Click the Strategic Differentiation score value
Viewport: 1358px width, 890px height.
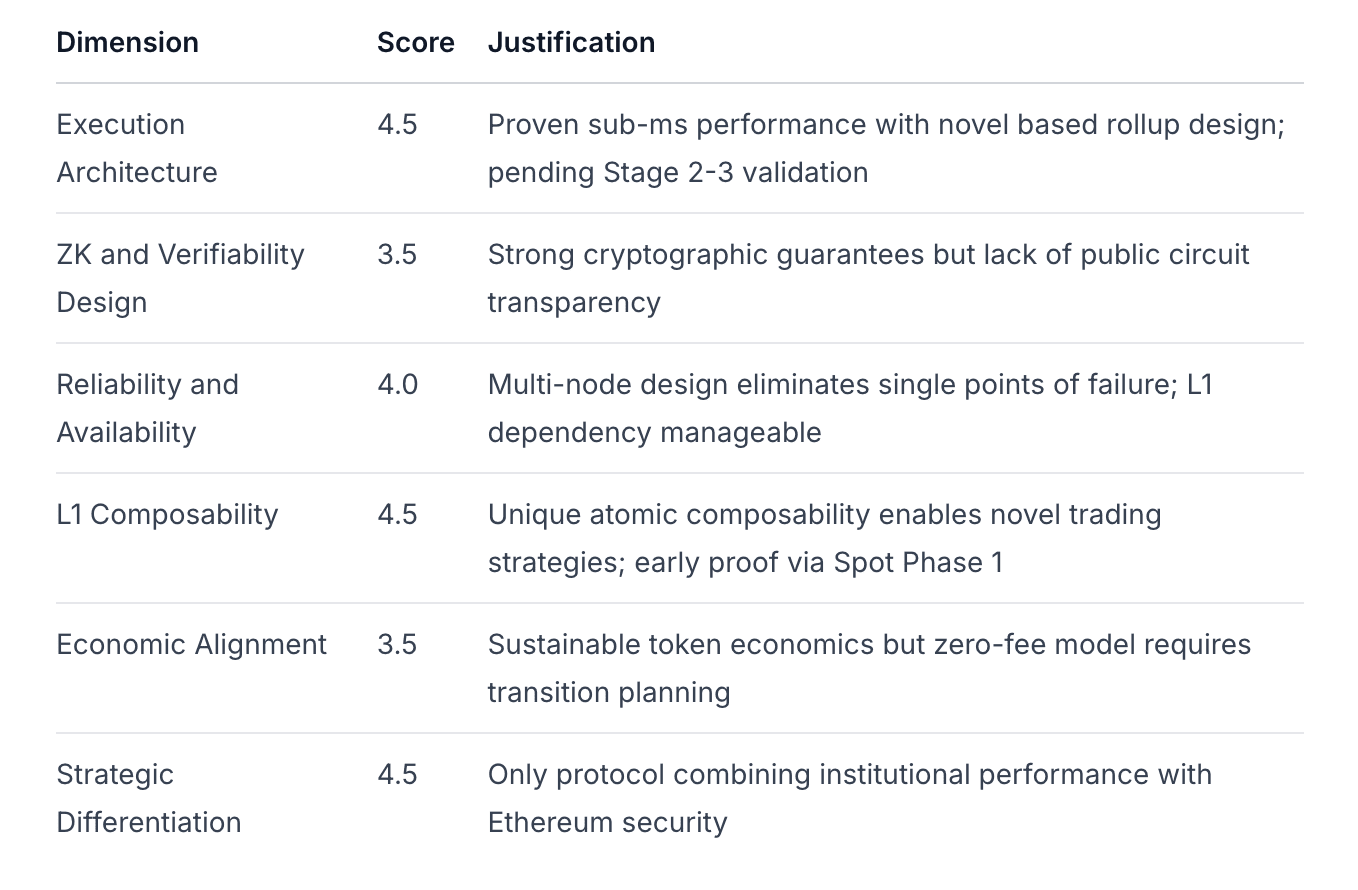397,774
